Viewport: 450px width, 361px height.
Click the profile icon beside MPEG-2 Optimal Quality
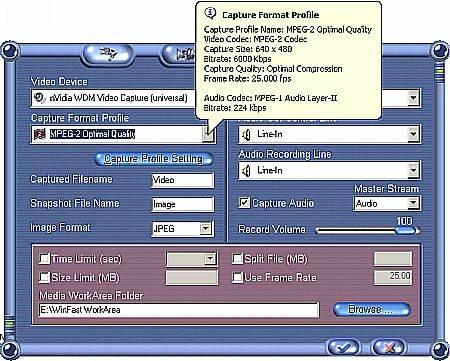40,134
